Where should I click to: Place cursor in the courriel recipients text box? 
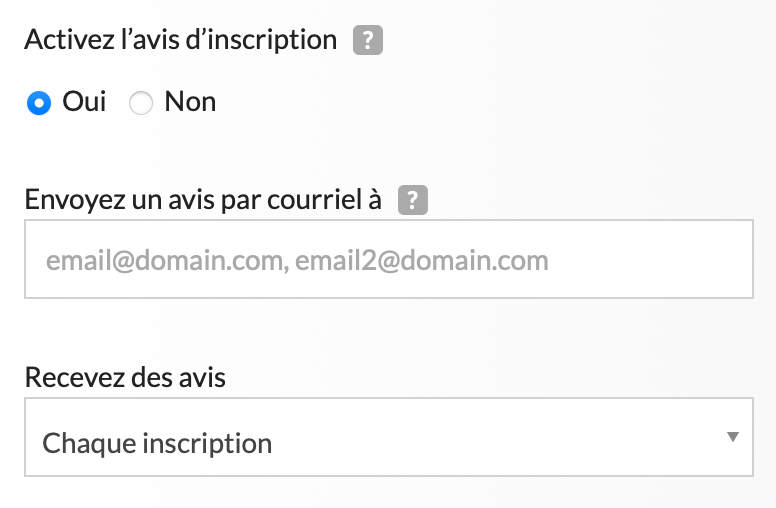[388, 260]
